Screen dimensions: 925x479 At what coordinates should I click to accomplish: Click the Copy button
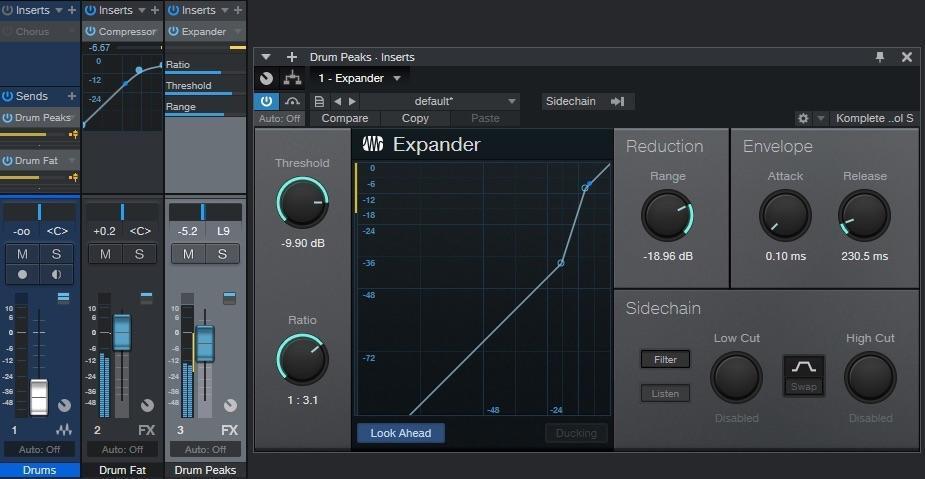click(415, 119)
